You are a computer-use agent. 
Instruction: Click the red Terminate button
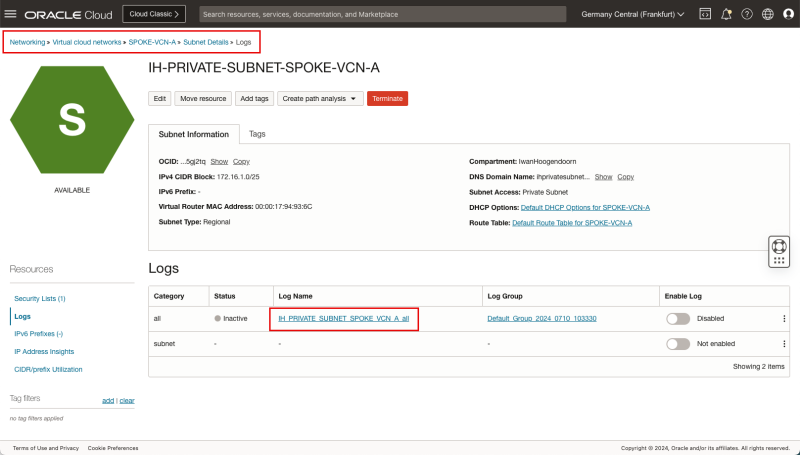(x=387, y=98)
